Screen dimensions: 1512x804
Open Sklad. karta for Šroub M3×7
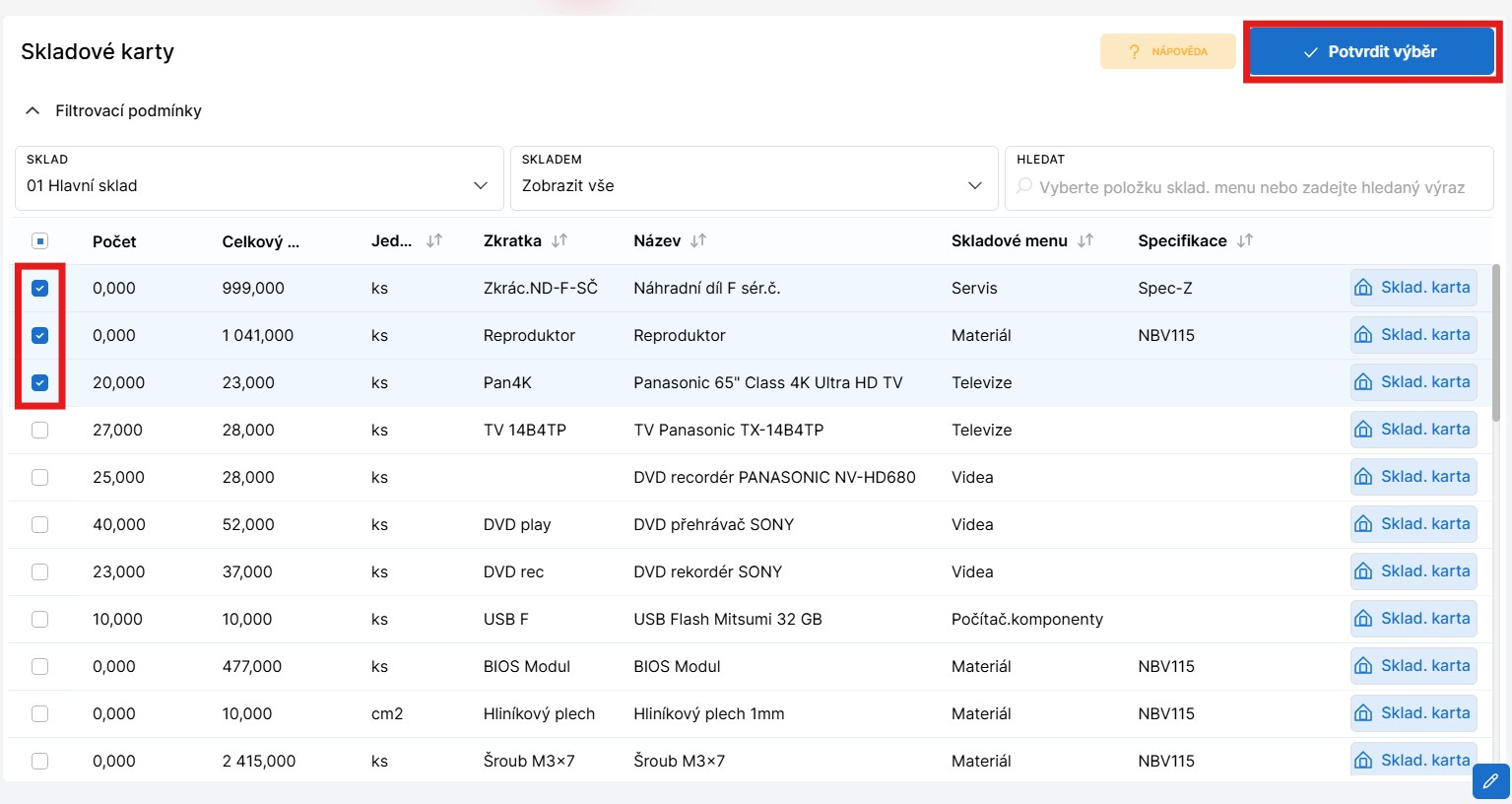click(x=1413, y=760)
